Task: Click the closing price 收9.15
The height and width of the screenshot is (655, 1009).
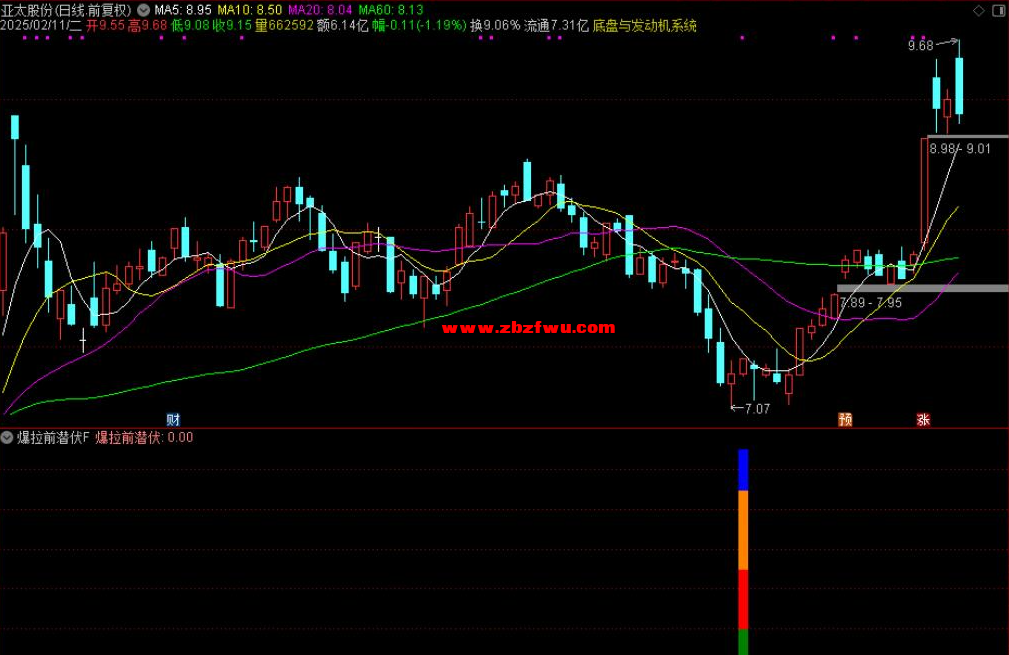Action: [232, 26]
